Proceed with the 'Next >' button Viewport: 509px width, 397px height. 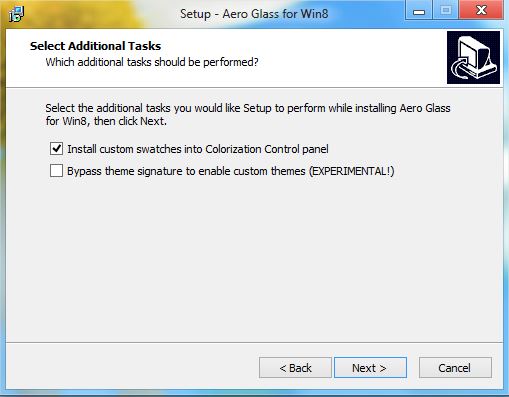point(370,368)
